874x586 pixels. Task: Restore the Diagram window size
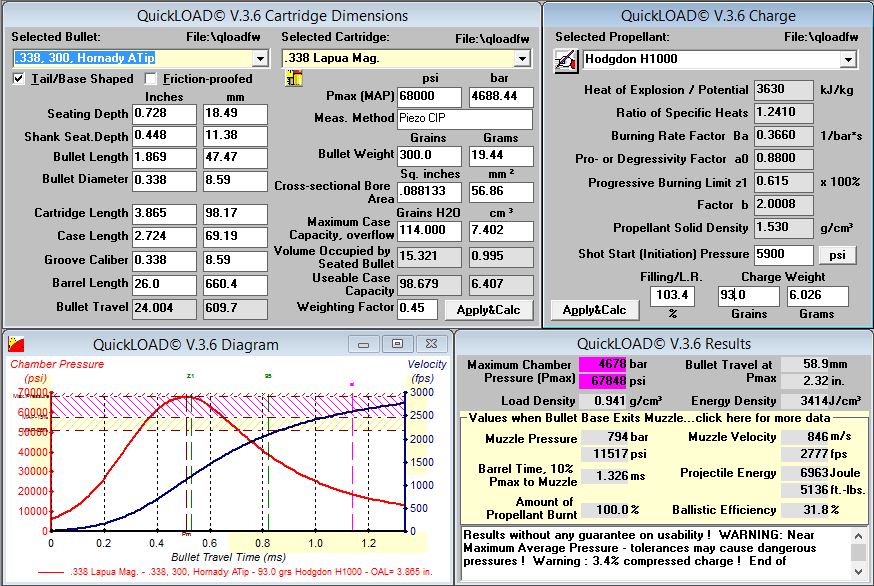coord(397,344)
